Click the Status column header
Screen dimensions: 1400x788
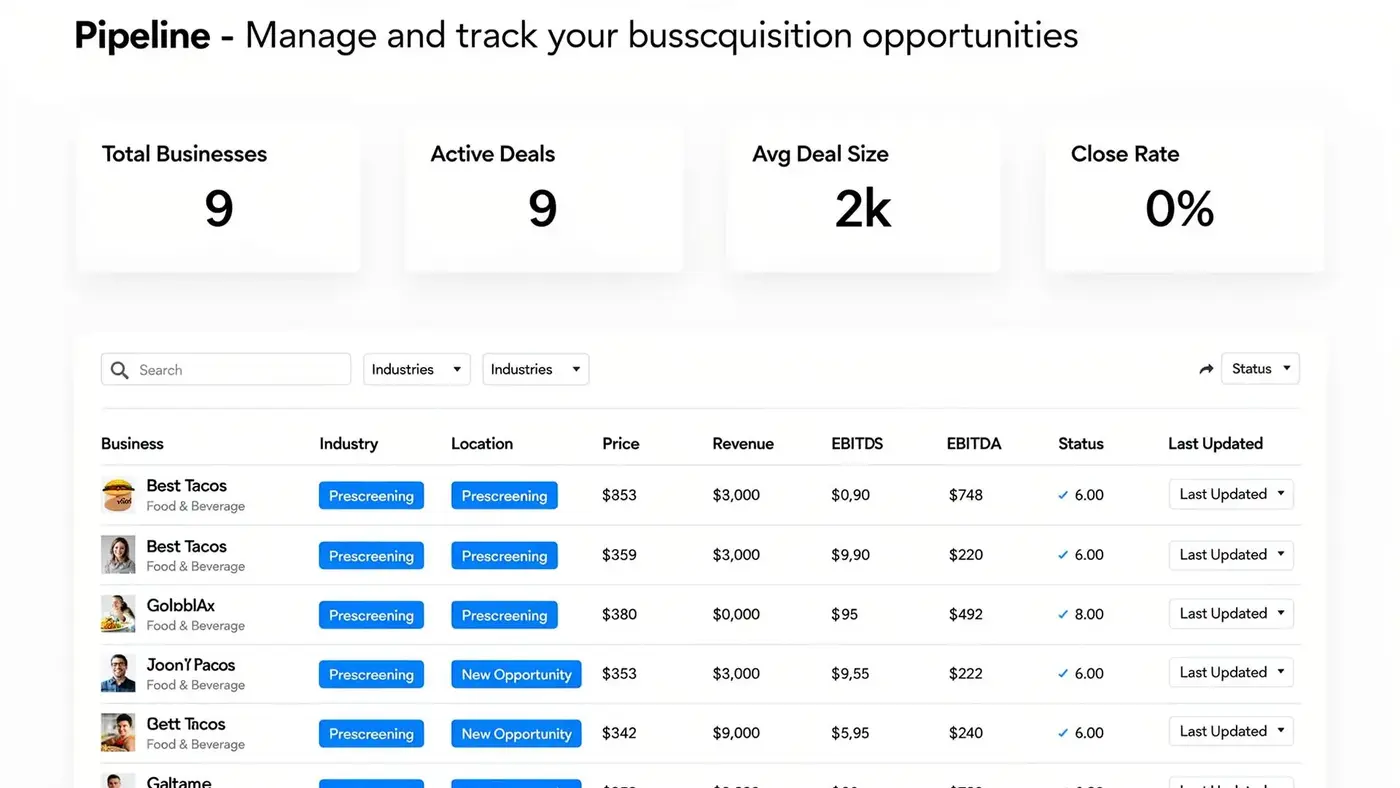pos(1081,444)
